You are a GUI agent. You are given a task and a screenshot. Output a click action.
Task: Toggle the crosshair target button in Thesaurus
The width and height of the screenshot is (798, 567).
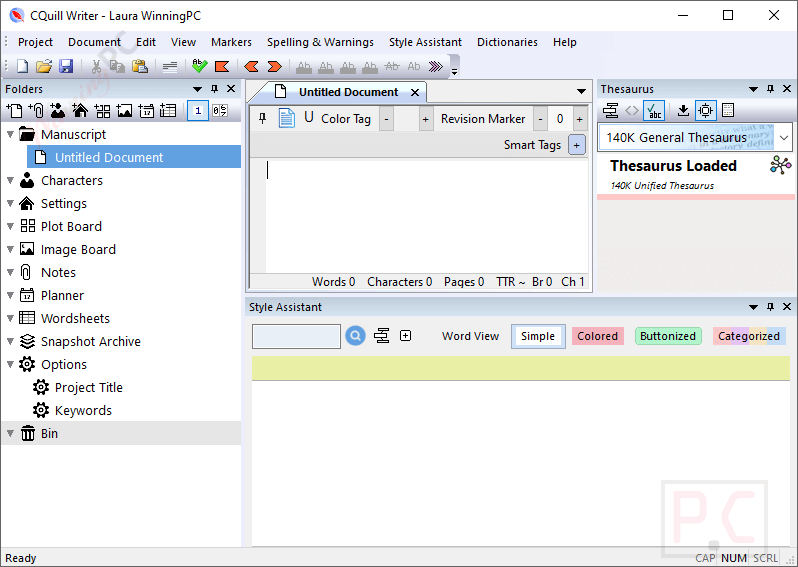pos(706,110)
